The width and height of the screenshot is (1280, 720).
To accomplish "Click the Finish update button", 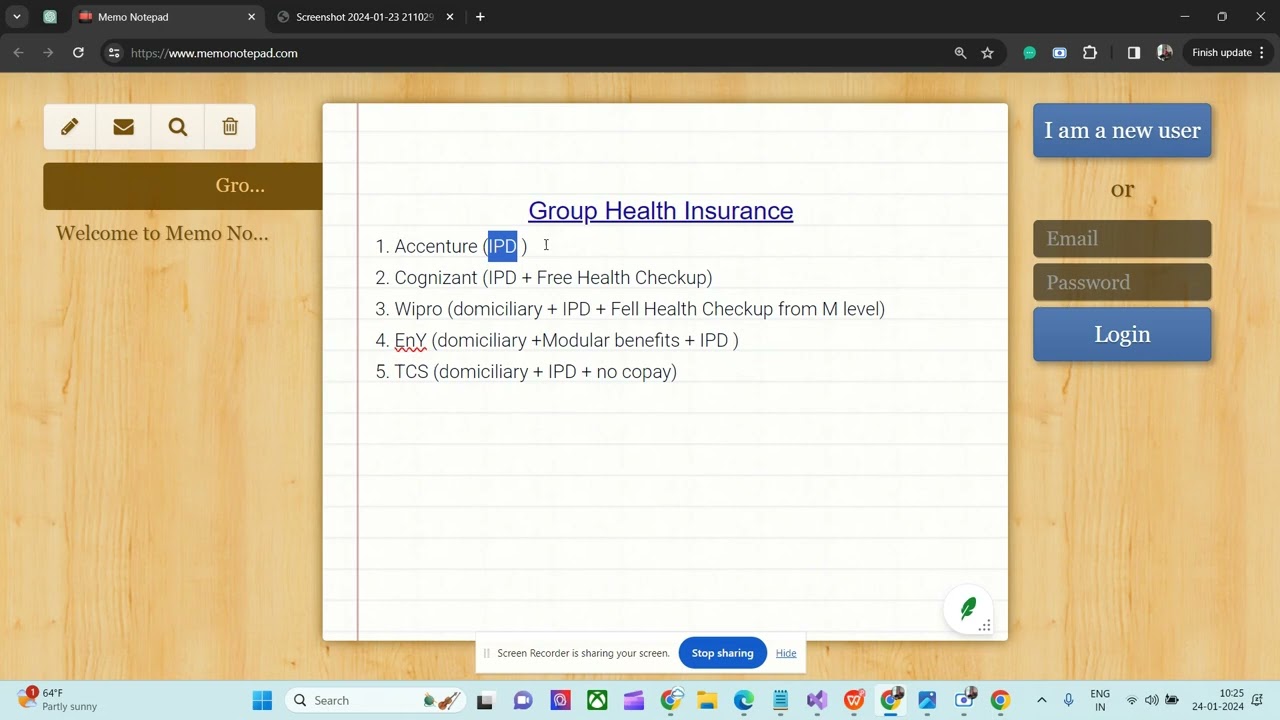I will (x=1229, y=53).
